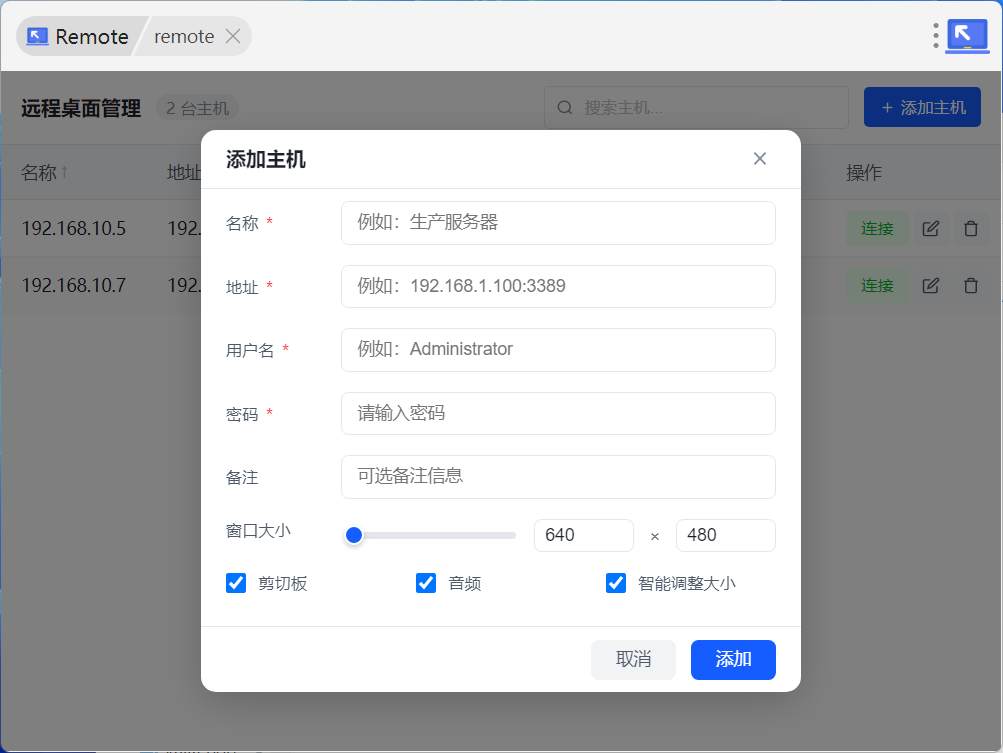Screen dimensions: 1003x753
Task: Click the trash icon for host 192.168.10.7
Action: point(970,286)
